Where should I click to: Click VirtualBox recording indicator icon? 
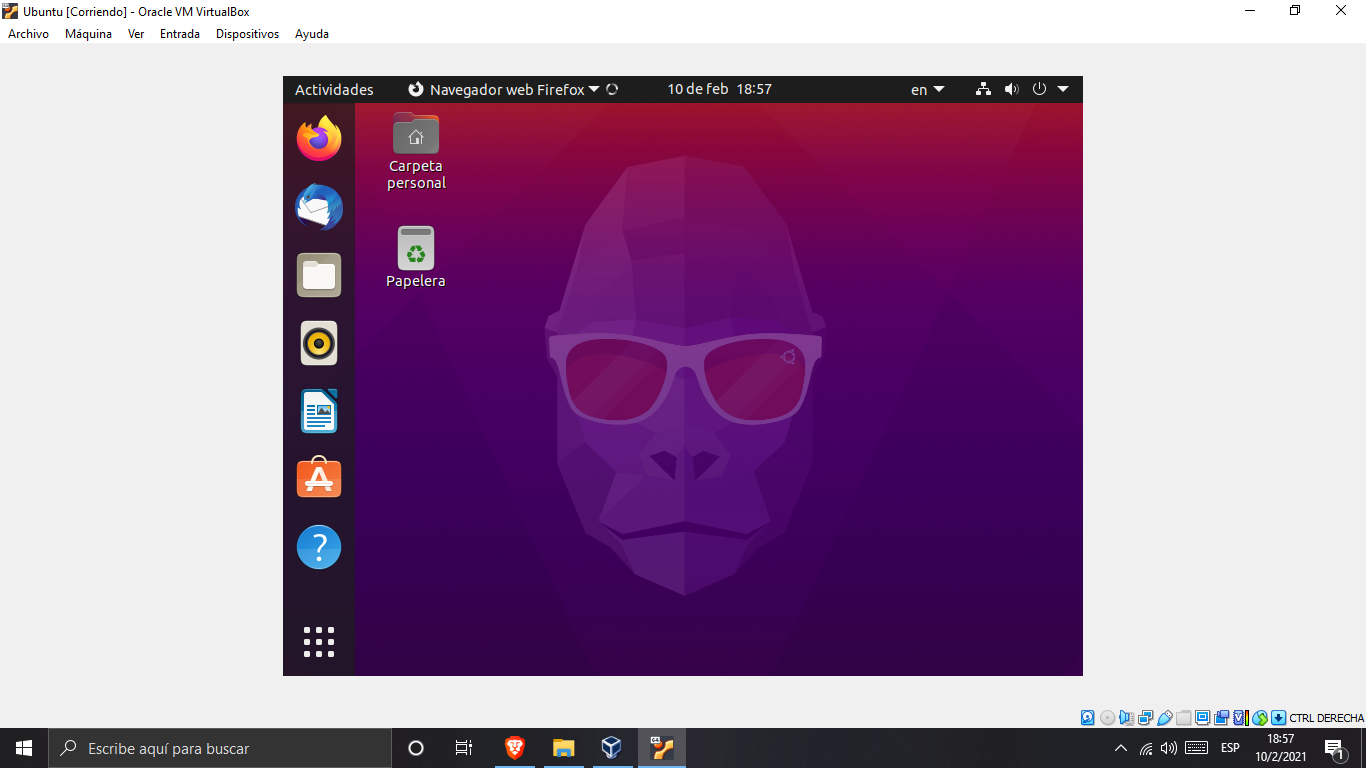click(1222, 718)
